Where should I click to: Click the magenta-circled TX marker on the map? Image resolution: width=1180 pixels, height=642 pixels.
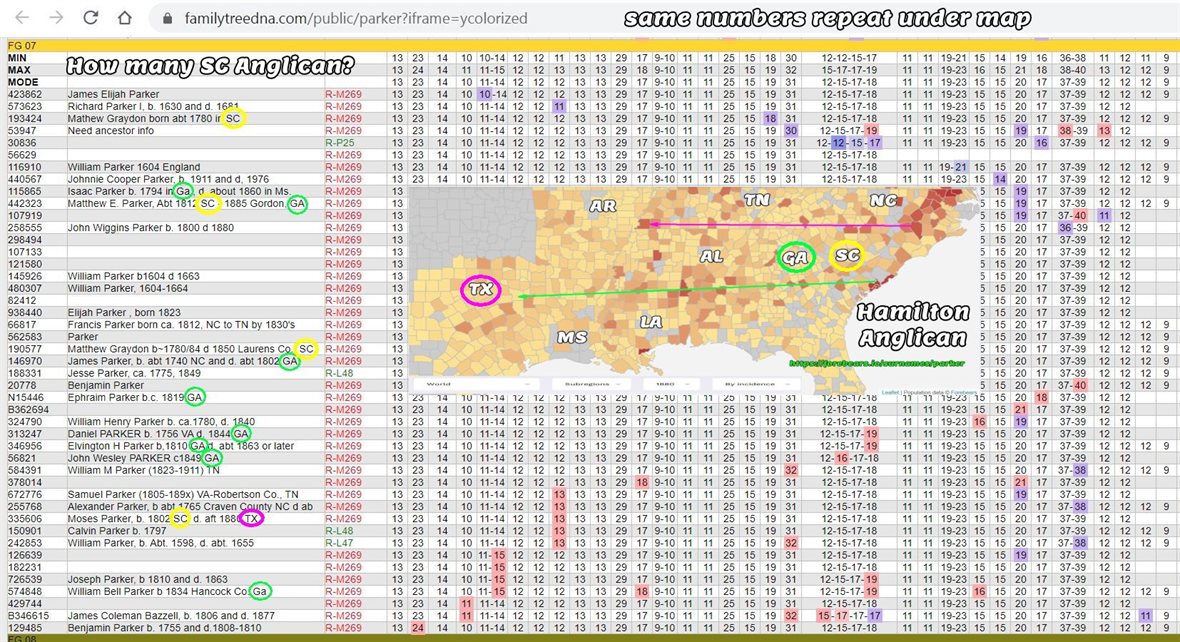coord(481,290)
